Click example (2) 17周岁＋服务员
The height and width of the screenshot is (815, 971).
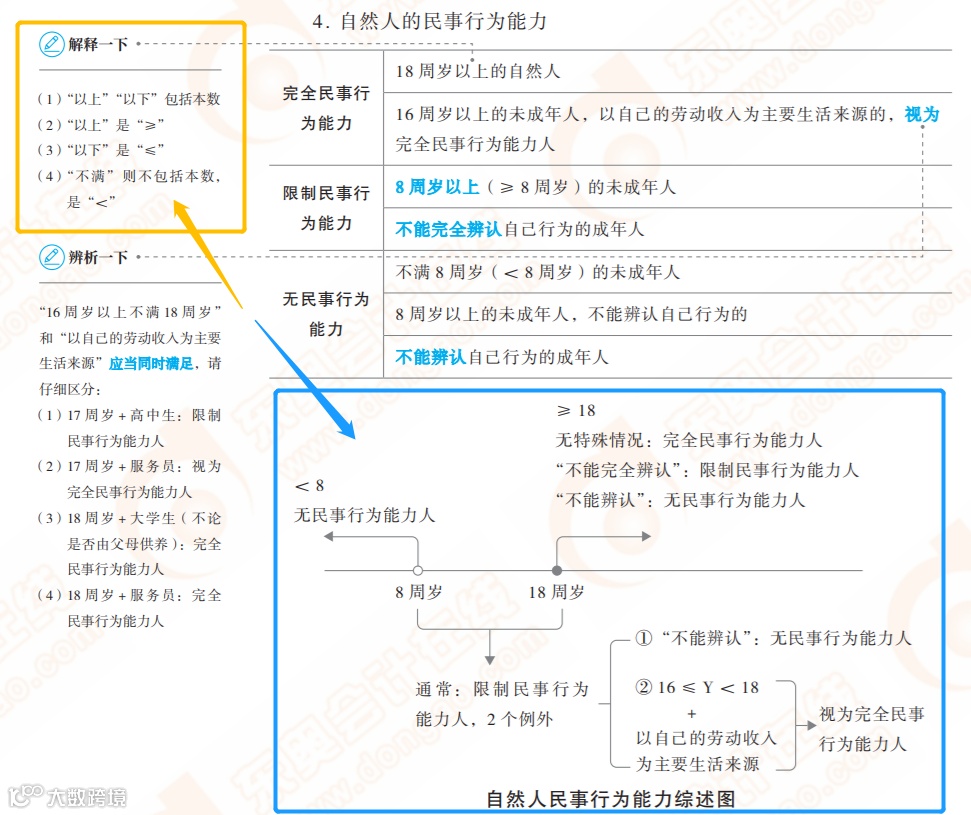click(x=129, y=479)
